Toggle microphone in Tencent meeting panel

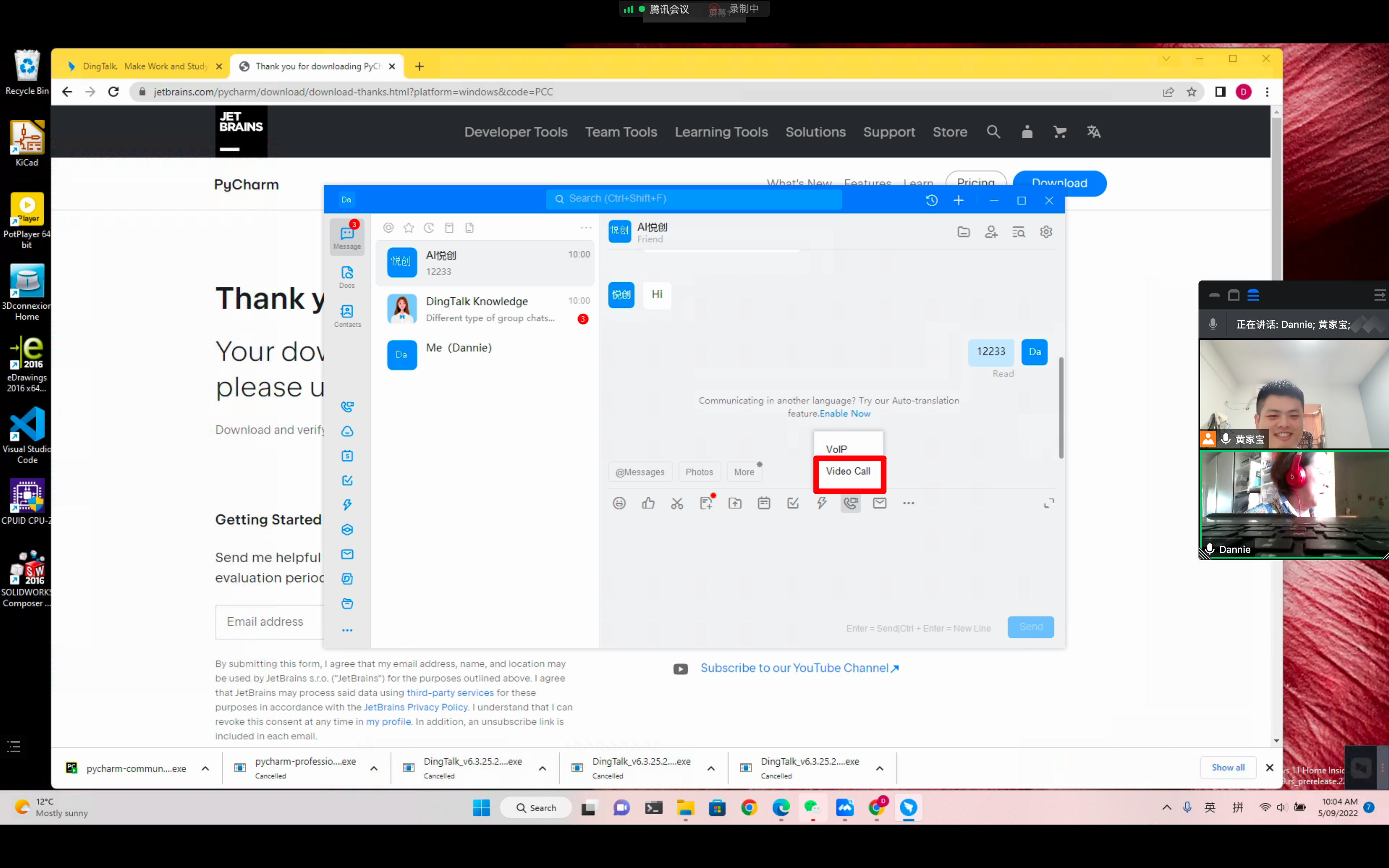click(1213, 324)
